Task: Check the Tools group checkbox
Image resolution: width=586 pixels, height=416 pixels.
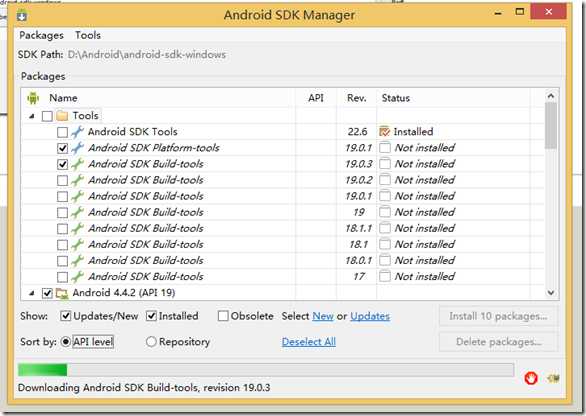Action: point(47,116)
